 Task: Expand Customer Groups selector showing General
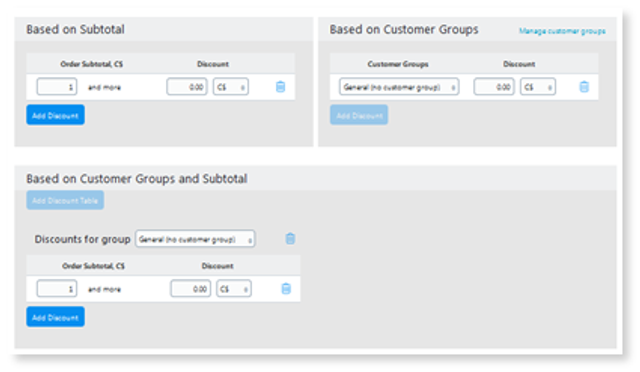pos(399,87)
